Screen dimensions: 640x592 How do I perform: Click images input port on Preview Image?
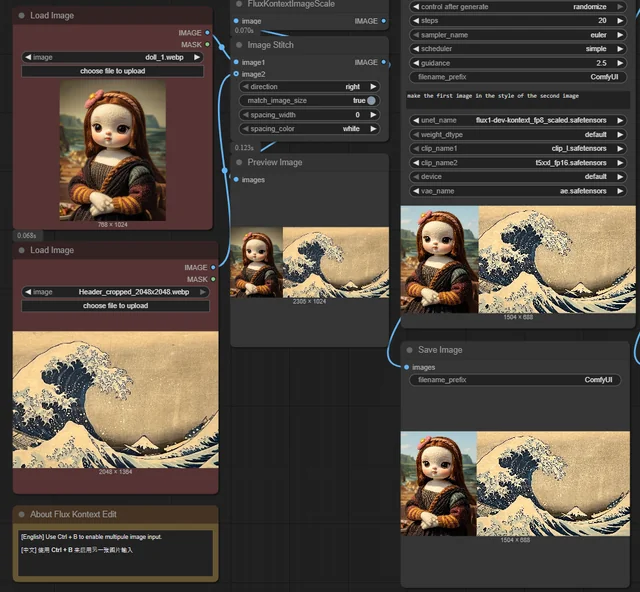click(x=236, y=180)
